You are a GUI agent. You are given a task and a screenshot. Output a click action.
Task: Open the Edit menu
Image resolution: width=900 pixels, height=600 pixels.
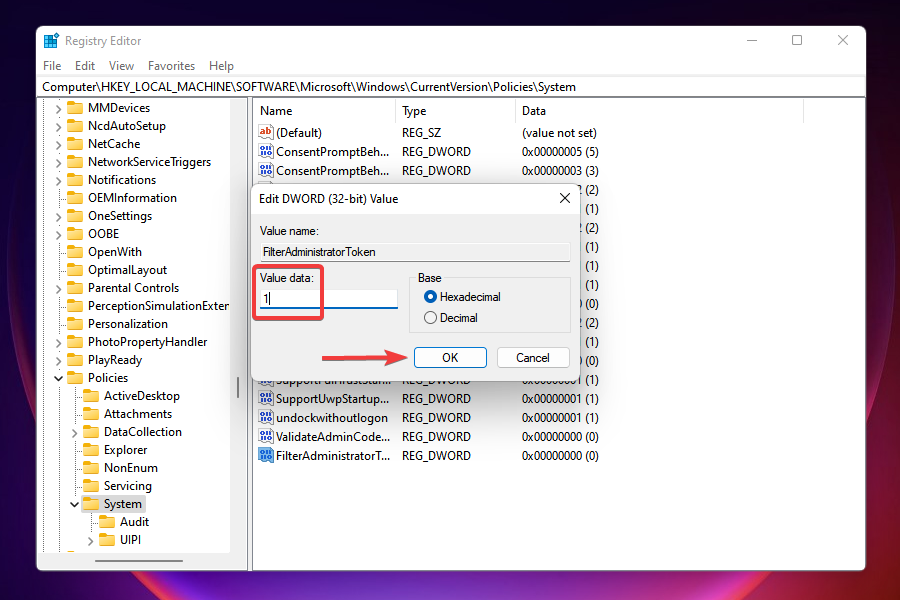pos(85,65)
